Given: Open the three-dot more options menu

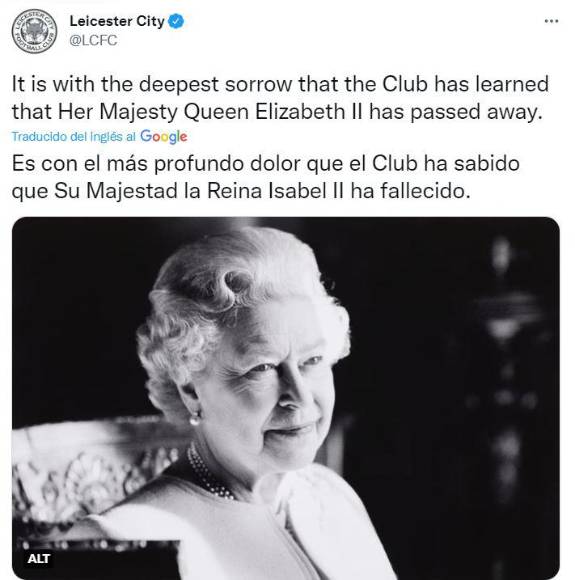Looking at the screenshot, I should (x=551, y=21).
